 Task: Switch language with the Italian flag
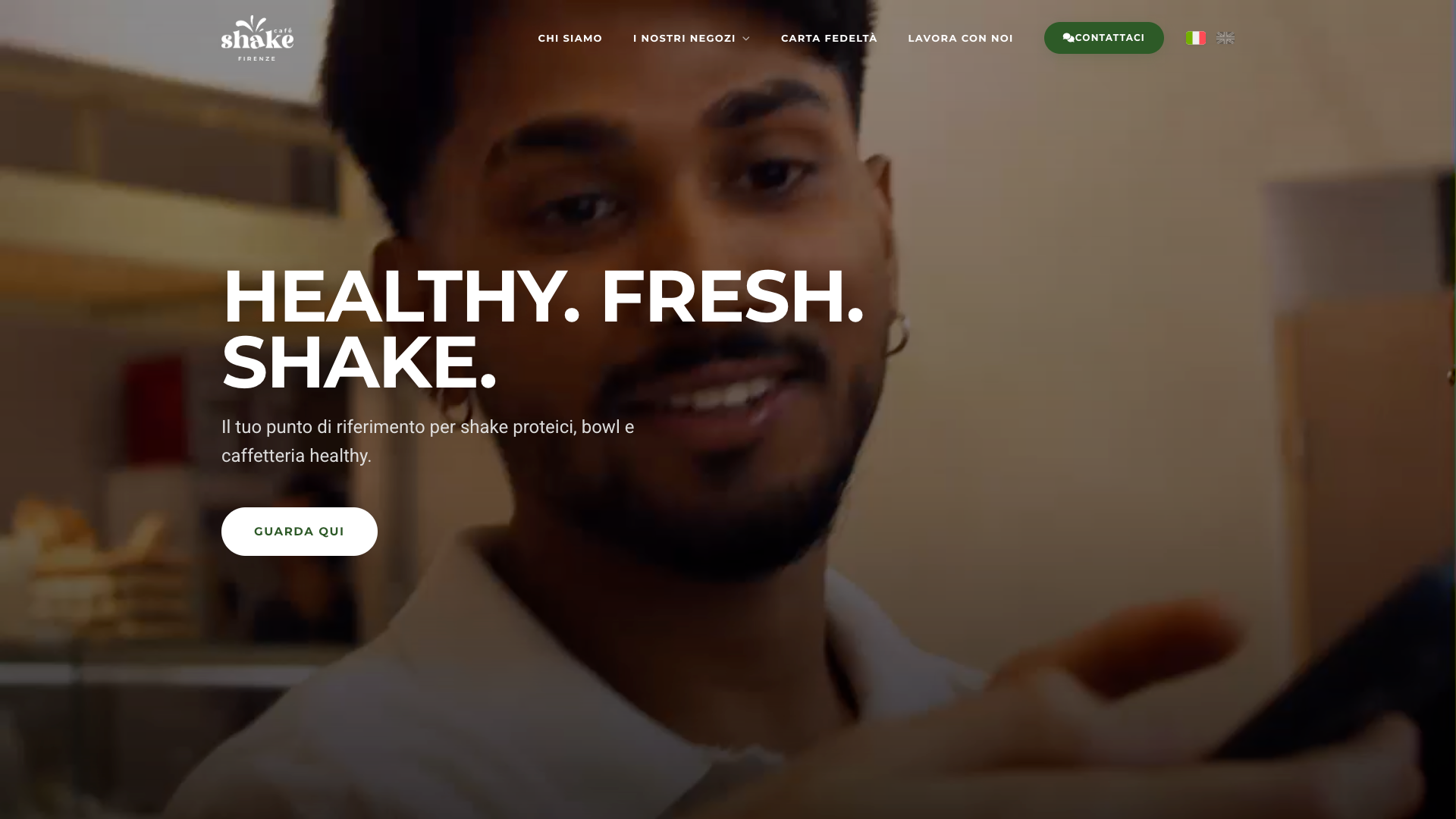tap(1196, 38)
